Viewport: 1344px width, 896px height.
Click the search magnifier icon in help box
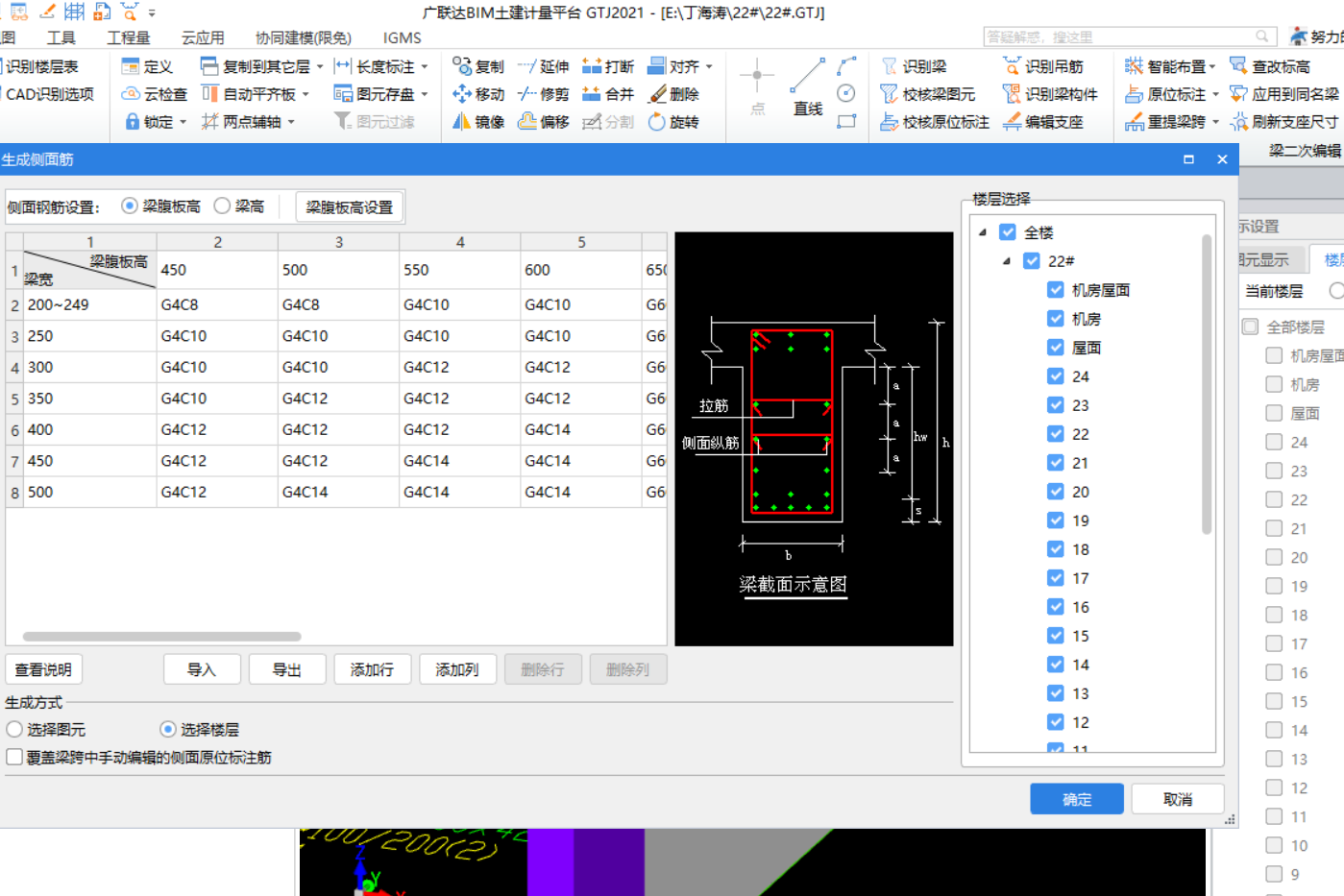[1262, 36]
